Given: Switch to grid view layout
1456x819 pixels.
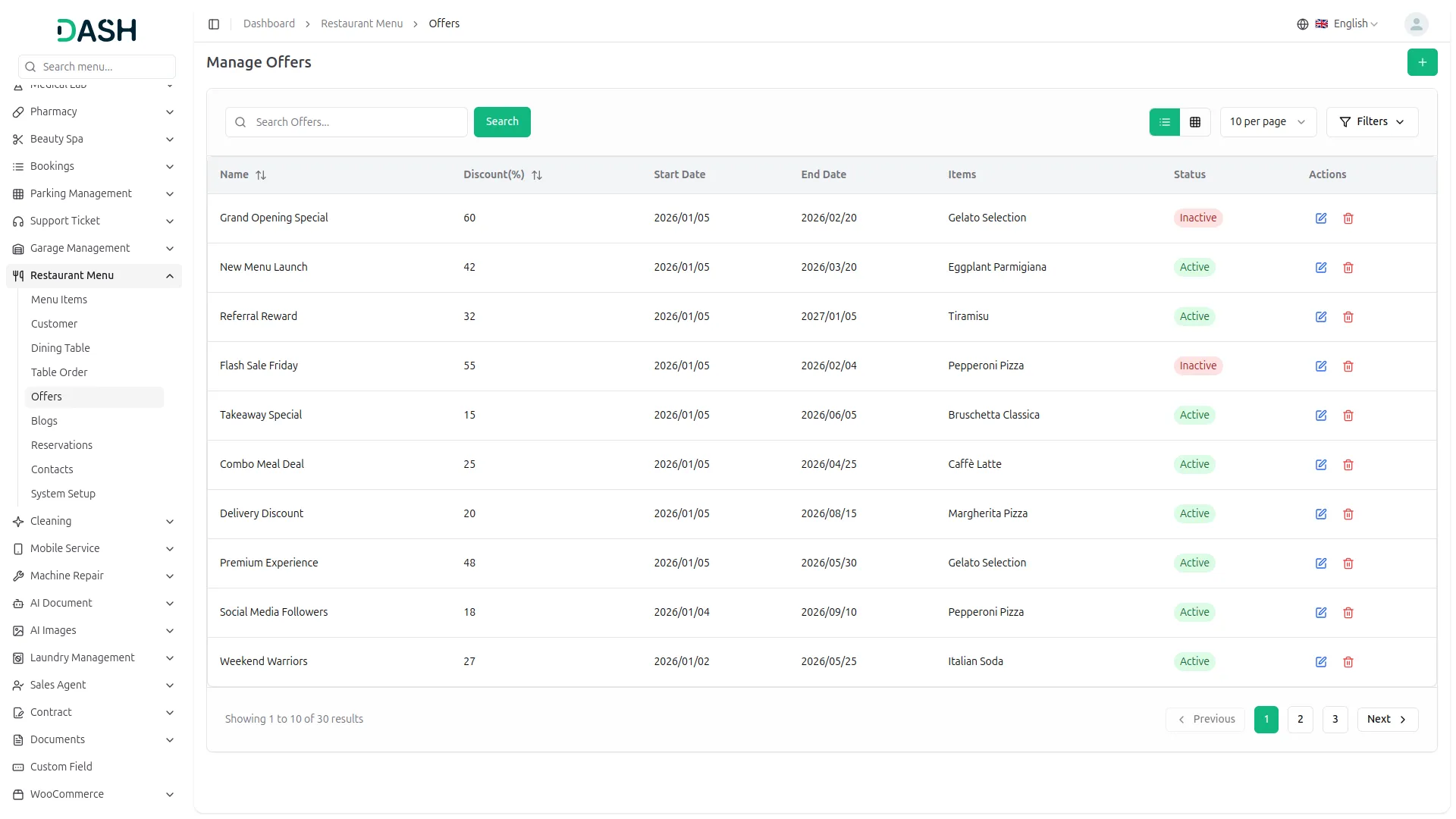Looking at the screenshot, I should tap(1194, 122).
